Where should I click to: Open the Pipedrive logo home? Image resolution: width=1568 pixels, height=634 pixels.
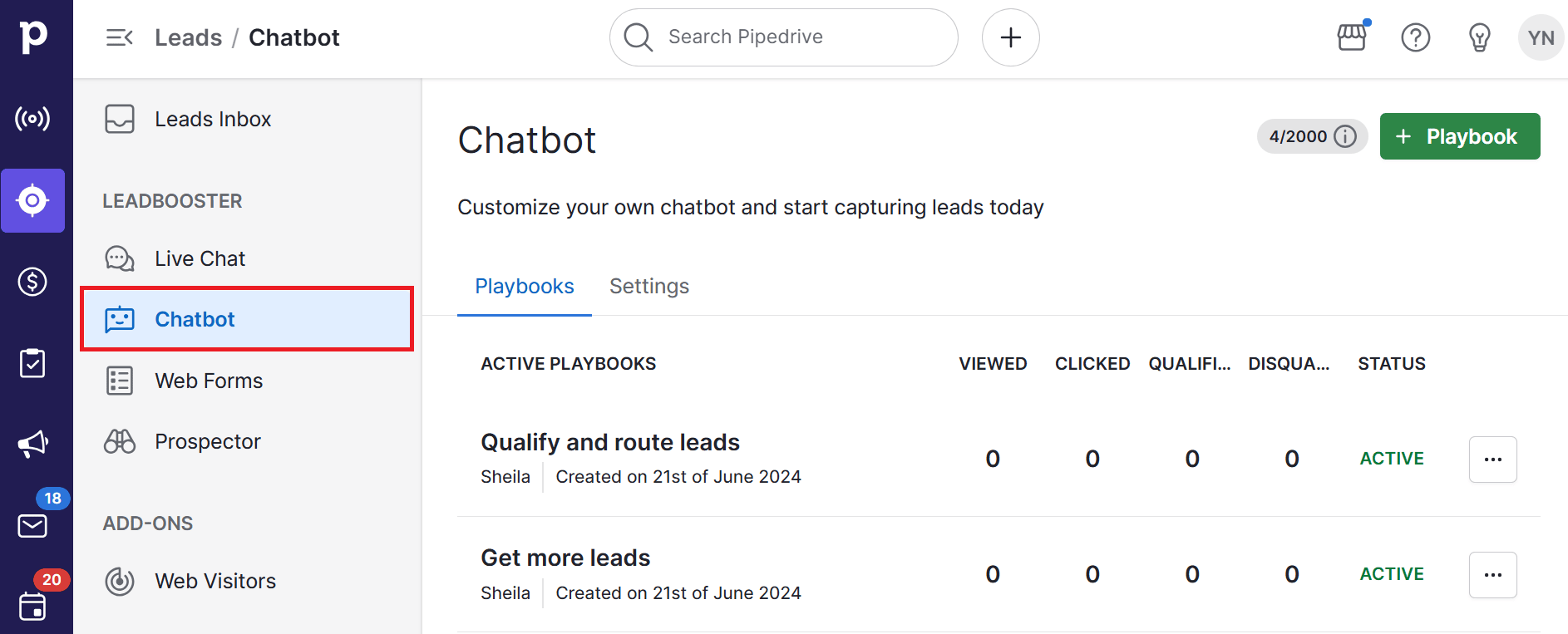click(33, 37)
